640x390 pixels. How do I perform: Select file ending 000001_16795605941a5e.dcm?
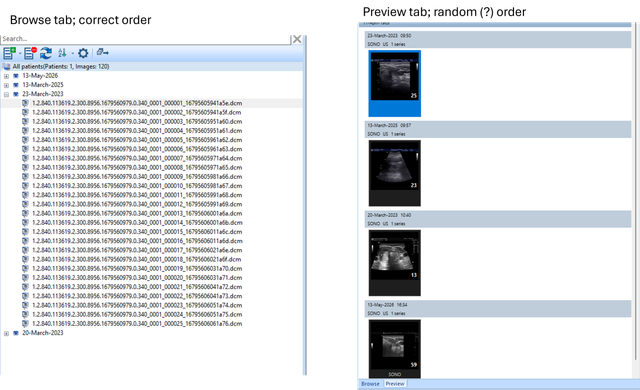tap(137, 103)
